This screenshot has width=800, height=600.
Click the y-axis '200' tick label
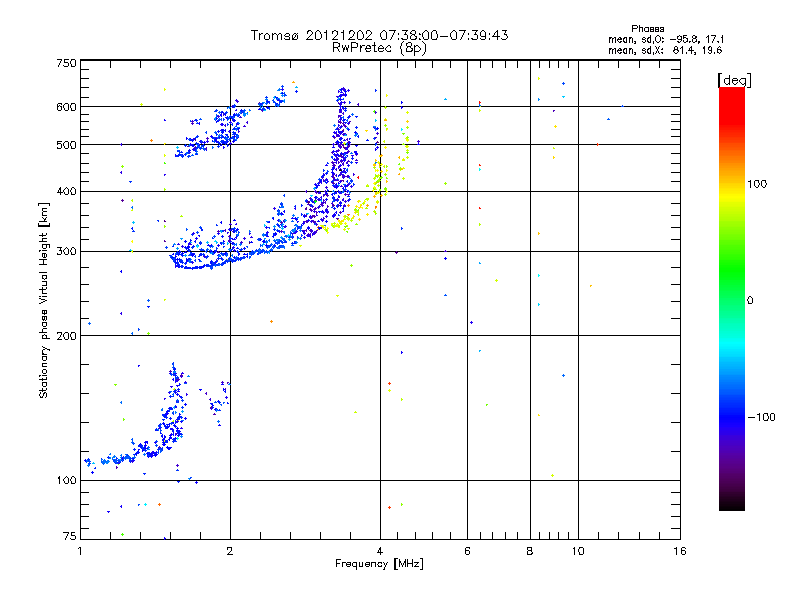(x=66, y=336)
